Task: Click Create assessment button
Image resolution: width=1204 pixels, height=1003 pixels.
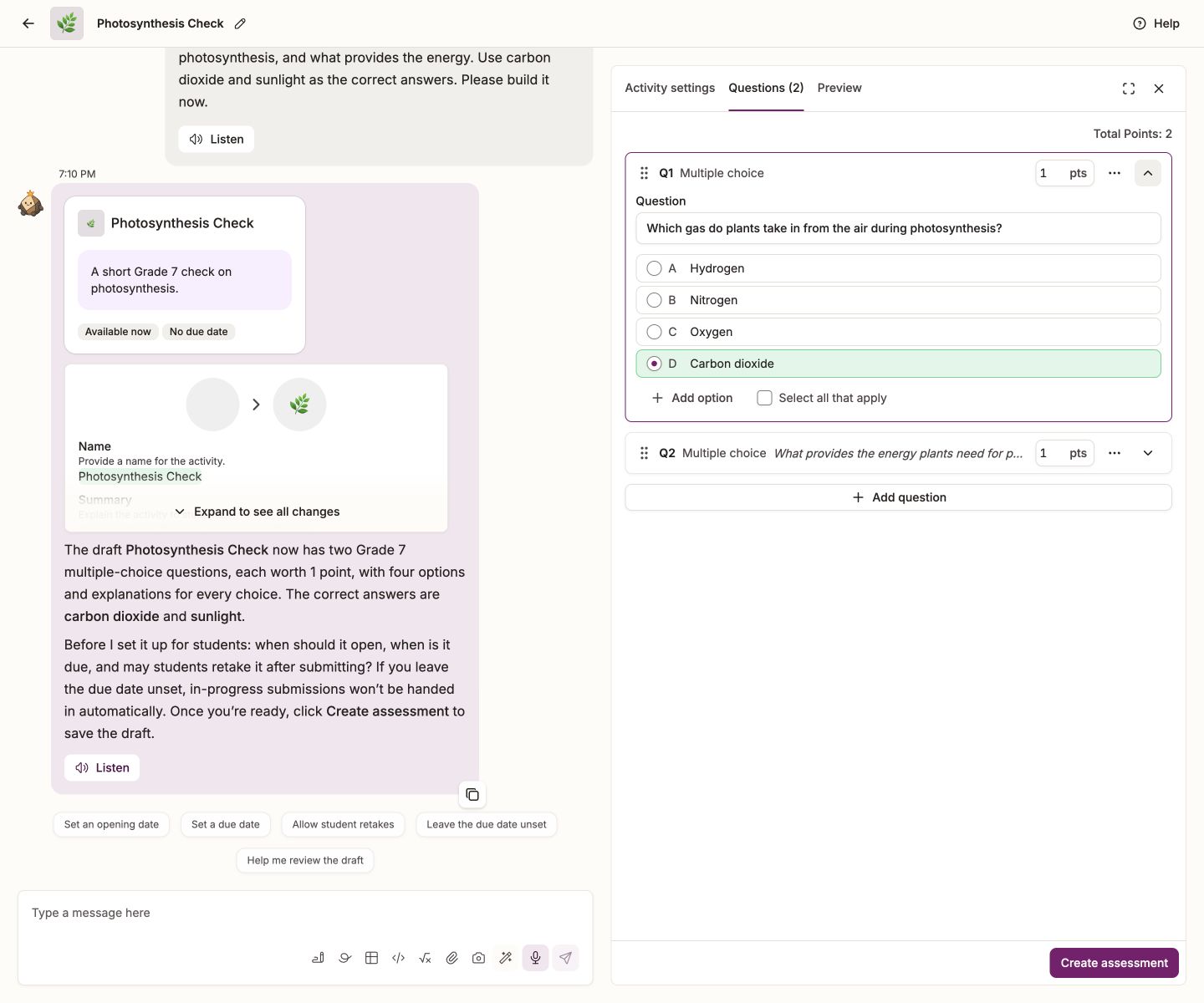Action: tap(1114, 963)
